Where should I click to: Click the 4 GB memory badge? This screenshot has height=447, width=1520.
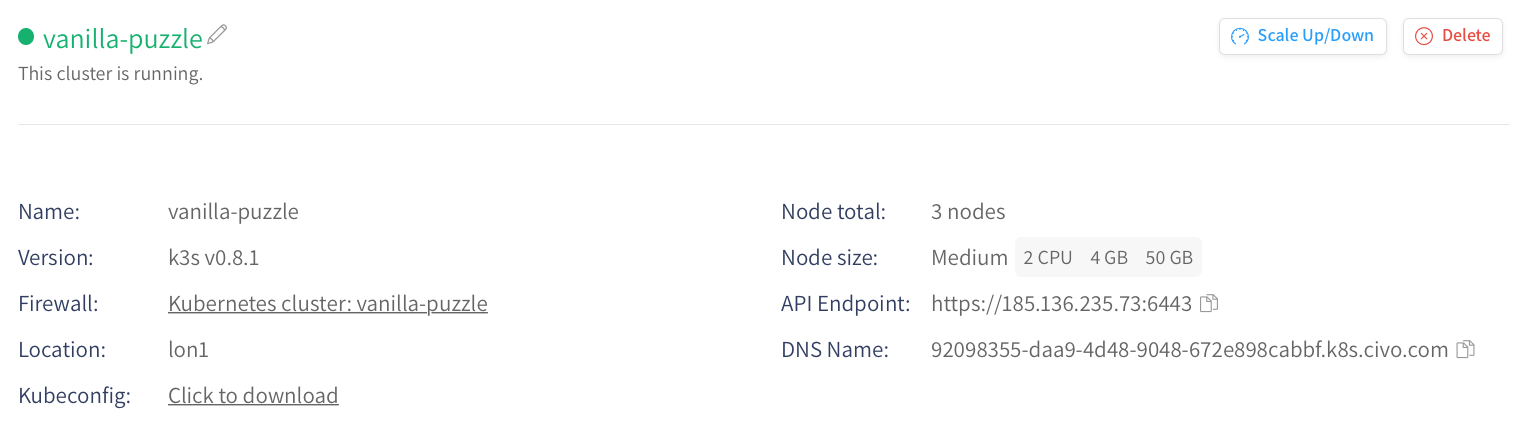pyautogui.click(x=1109, y=257)
